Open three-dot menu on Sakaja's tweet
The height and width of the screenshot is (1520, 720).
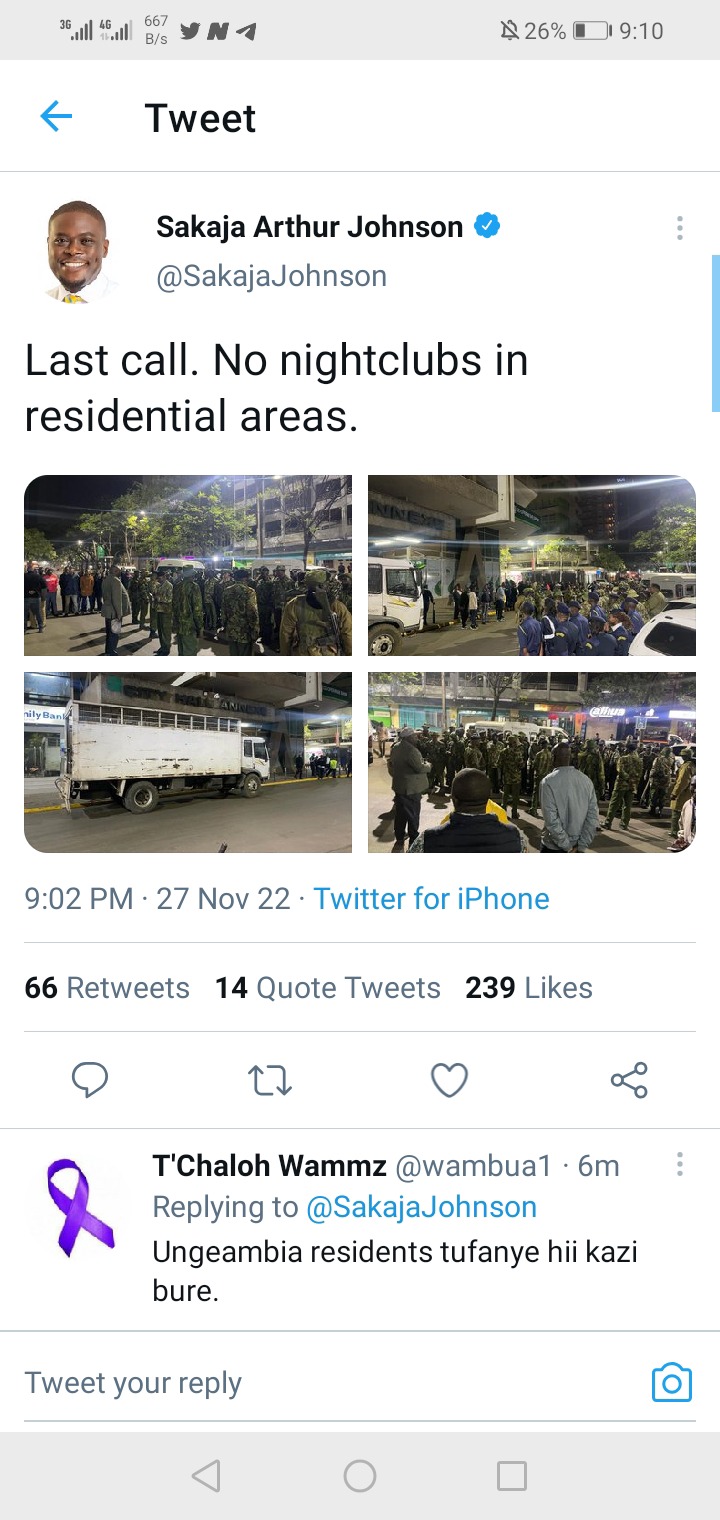point(679,228)
